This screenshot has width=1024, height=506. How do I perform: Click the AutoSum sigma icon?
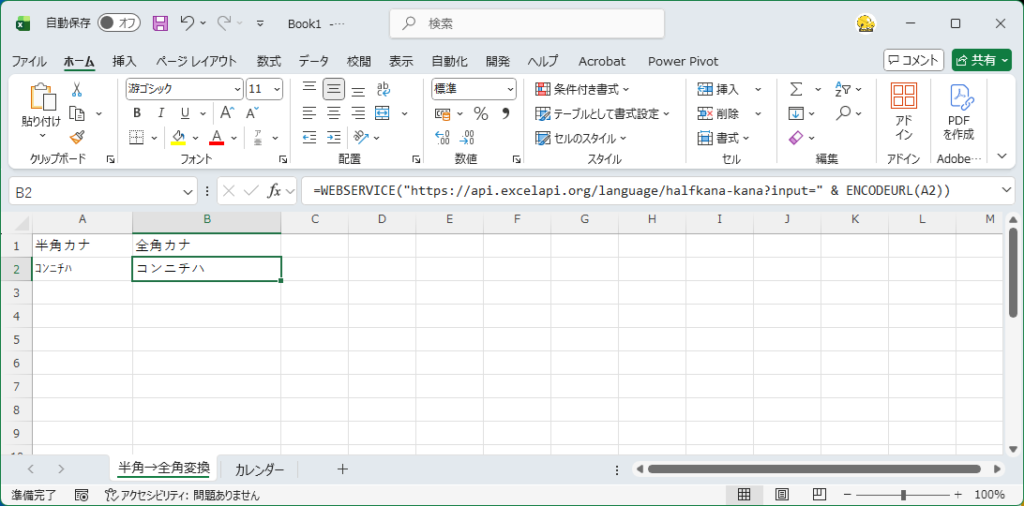tap(796, 89)
